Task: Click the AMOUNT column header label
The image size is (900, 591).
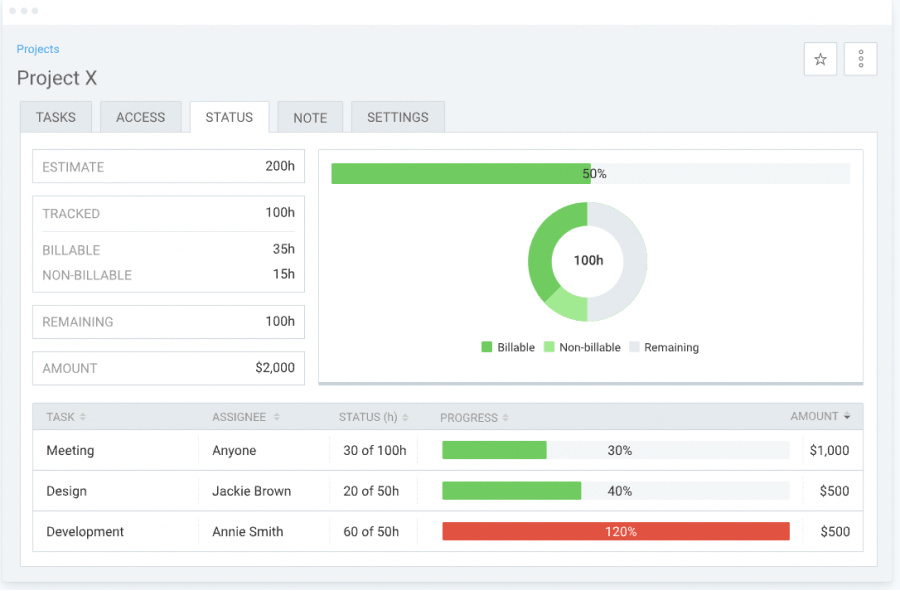Action: pyautogui.click(x=814, y=416)
